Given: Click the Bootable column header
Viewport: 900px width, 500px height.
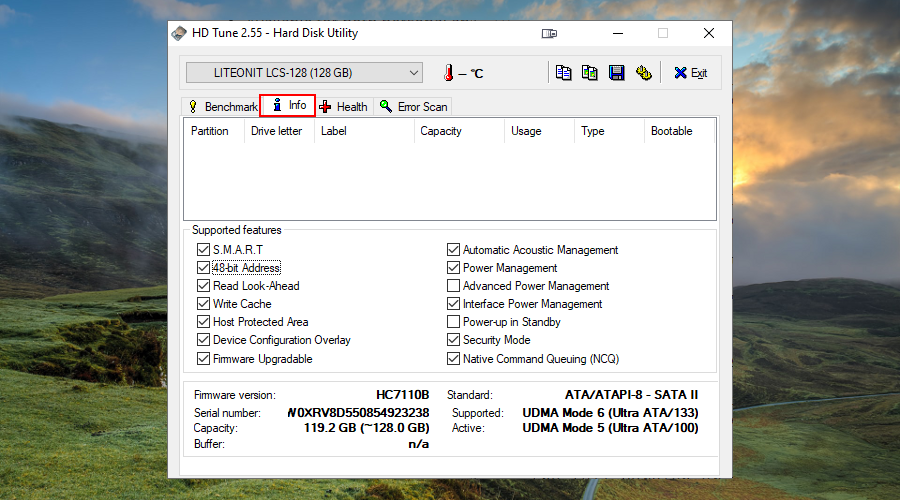Looking at the screenshot, I should pos(679,131).
